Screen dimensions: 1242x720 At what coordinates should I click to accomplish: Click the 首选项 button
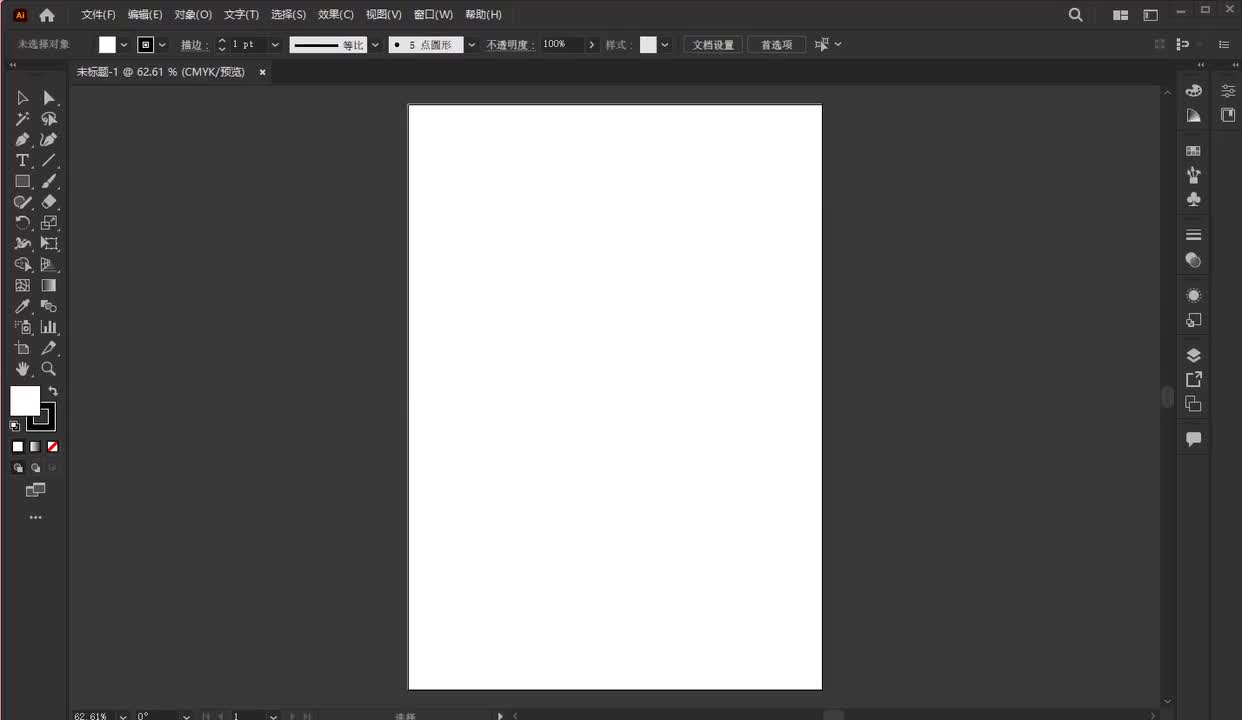point(776,45)
